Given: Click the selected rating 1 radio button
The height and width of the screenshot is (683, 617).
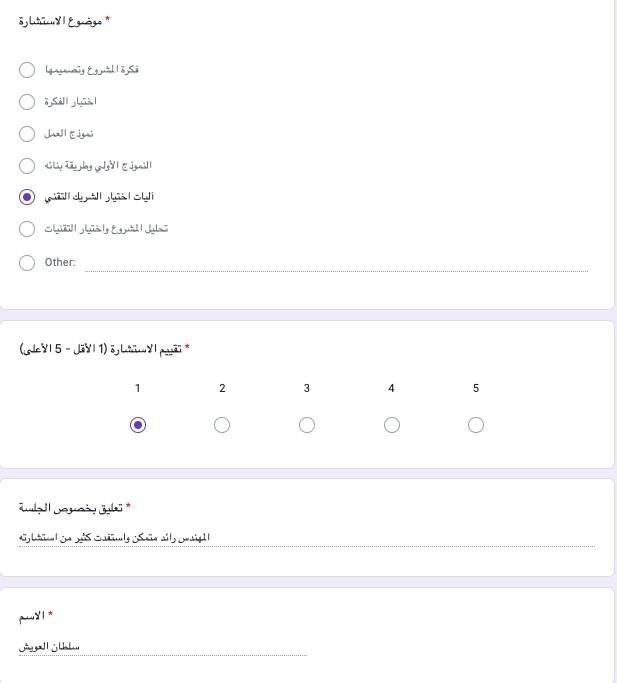Looking at the screenshot, I should [x=138, y=425].
